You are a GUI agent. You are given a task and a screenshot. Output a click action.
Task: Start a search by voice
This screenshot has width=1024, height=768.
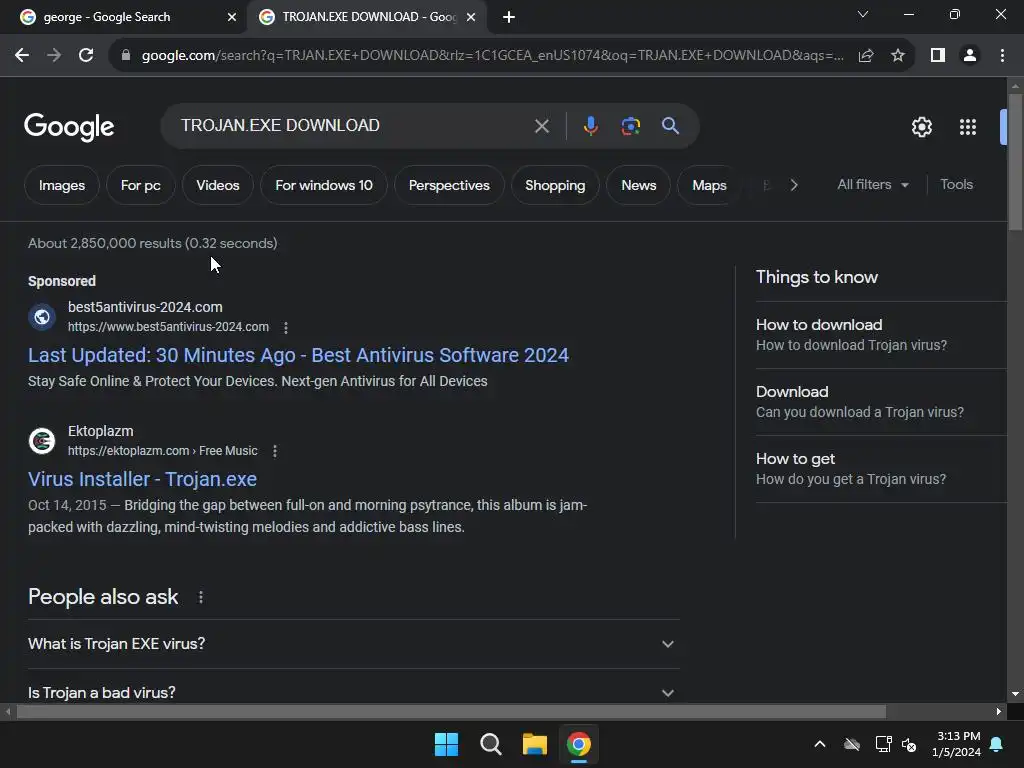tap(590, 125)
